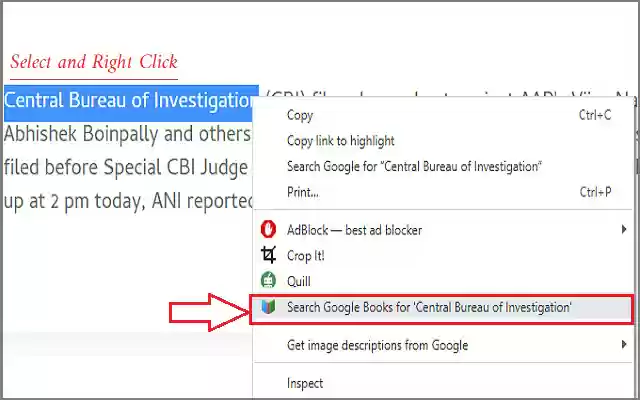Click the "up at 2 pm today, ANI reported" line
This screenshot has height=400, width=640.
coord(129,202)
